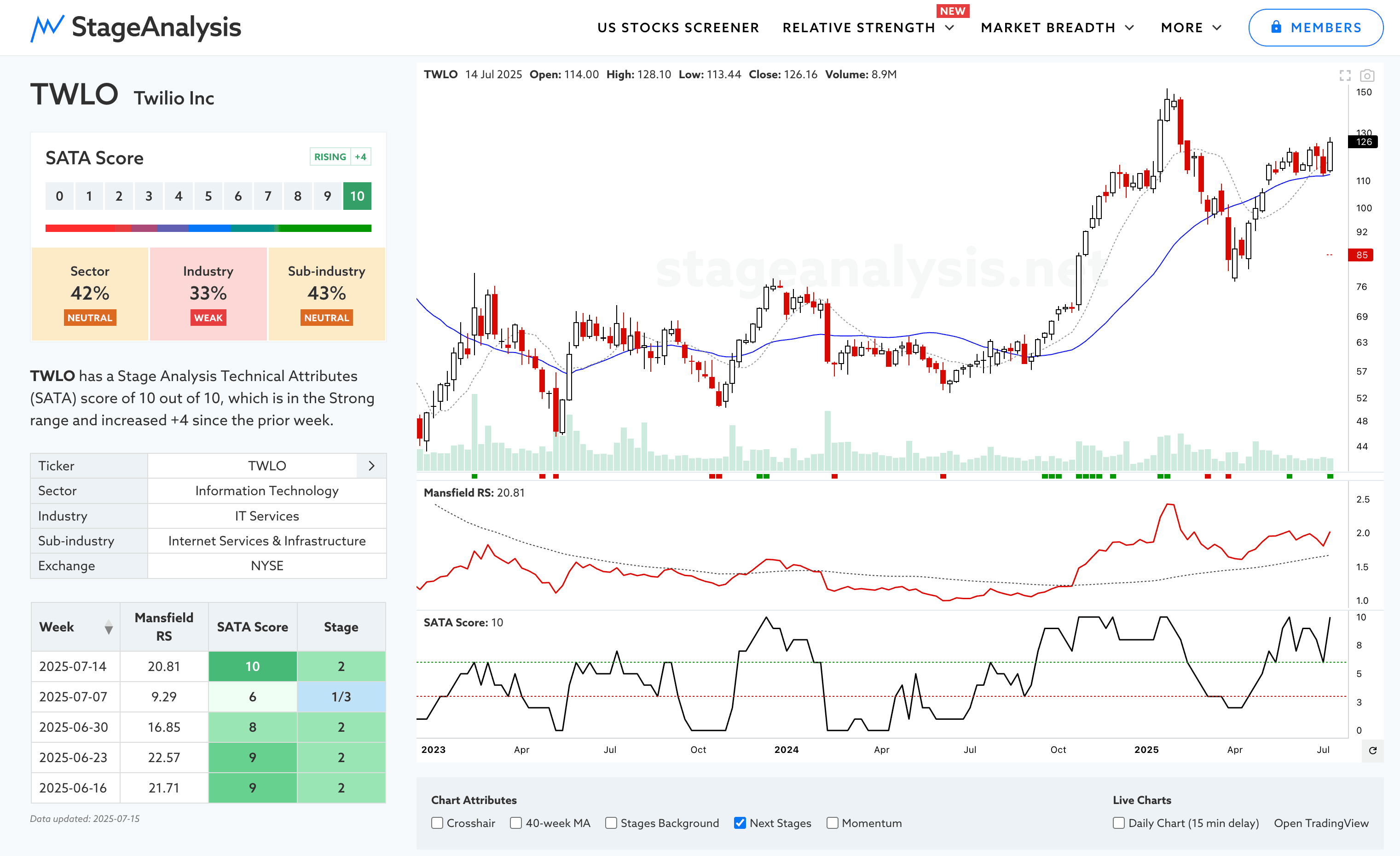The width and height of the screenshot is (1400, 856).
Task: Click SATA Score: 10 indicator label
Action: (463, 623)
